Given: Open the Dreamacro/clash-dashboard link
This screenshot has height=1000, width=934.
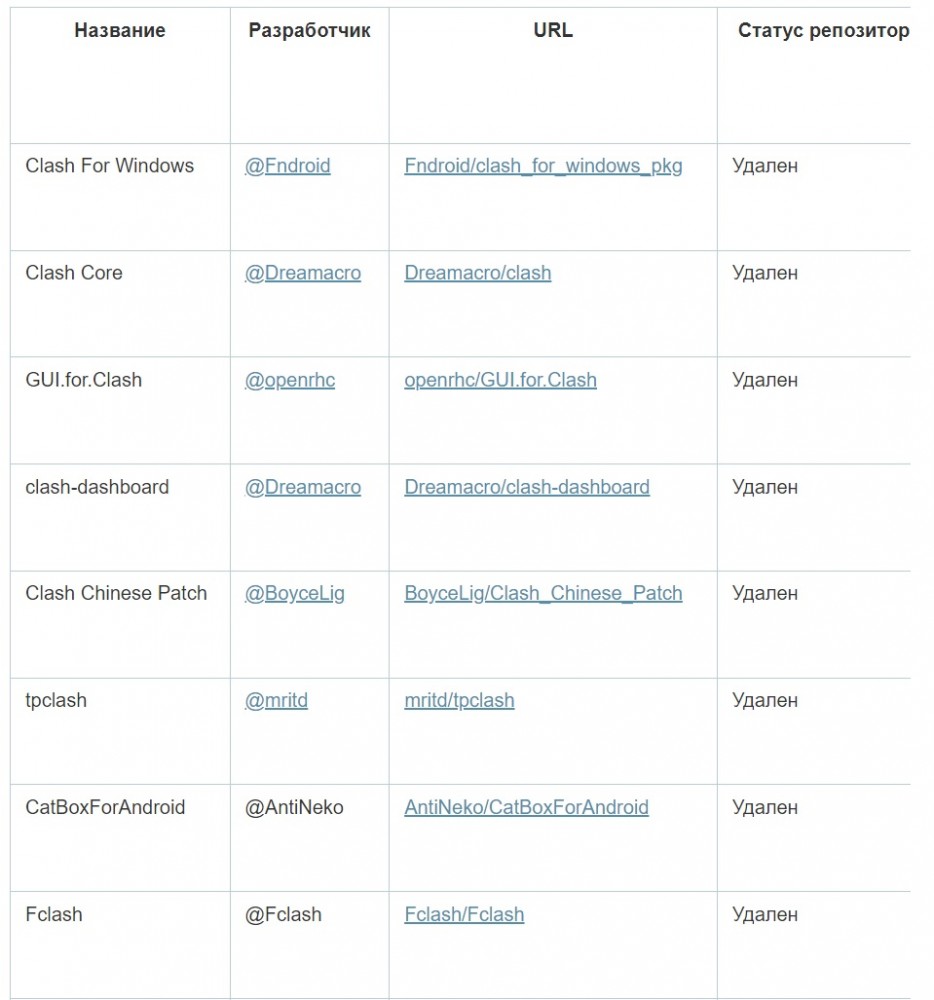Looking at the screenshot, I should click(526, 487).
